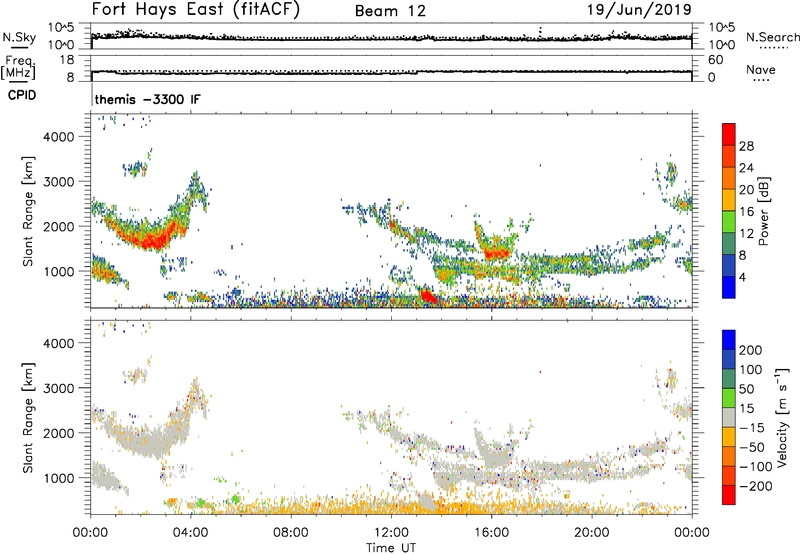This screenshot has width=800, height=554.
Task: Click the '20:00' time axis tick label
Action: point(591,533)
